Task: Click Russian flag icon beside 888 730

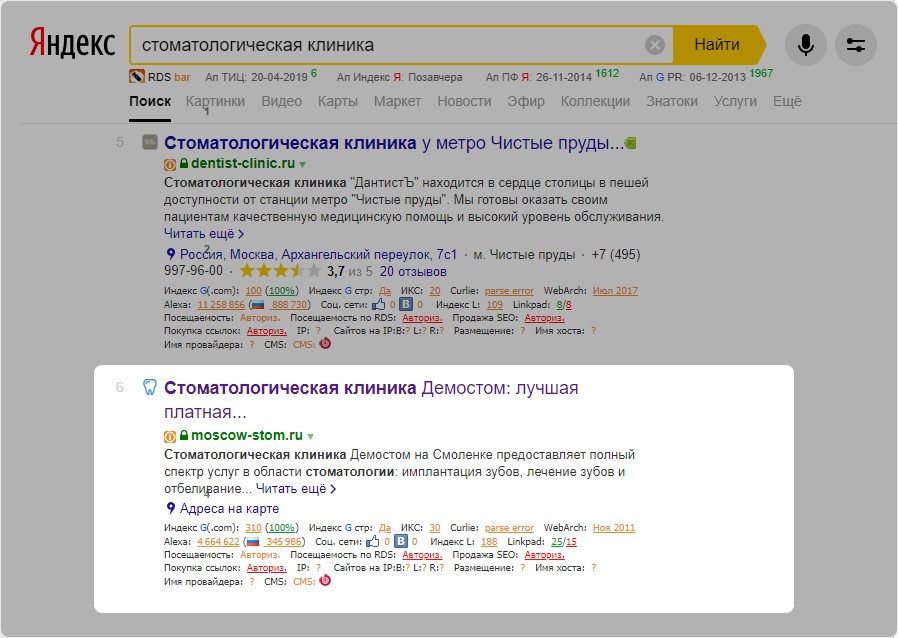Action: [x=258, y=305]
